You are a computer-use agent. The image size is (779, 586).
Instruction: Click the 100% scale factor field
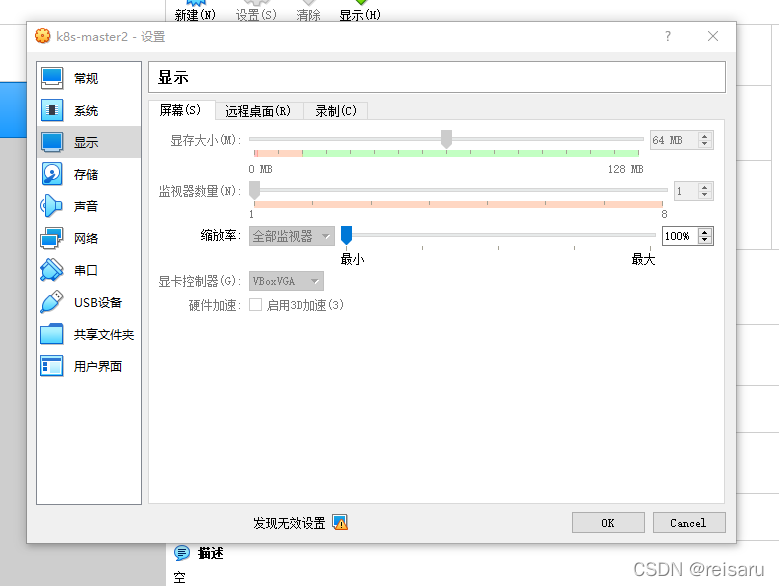(680, 236)
